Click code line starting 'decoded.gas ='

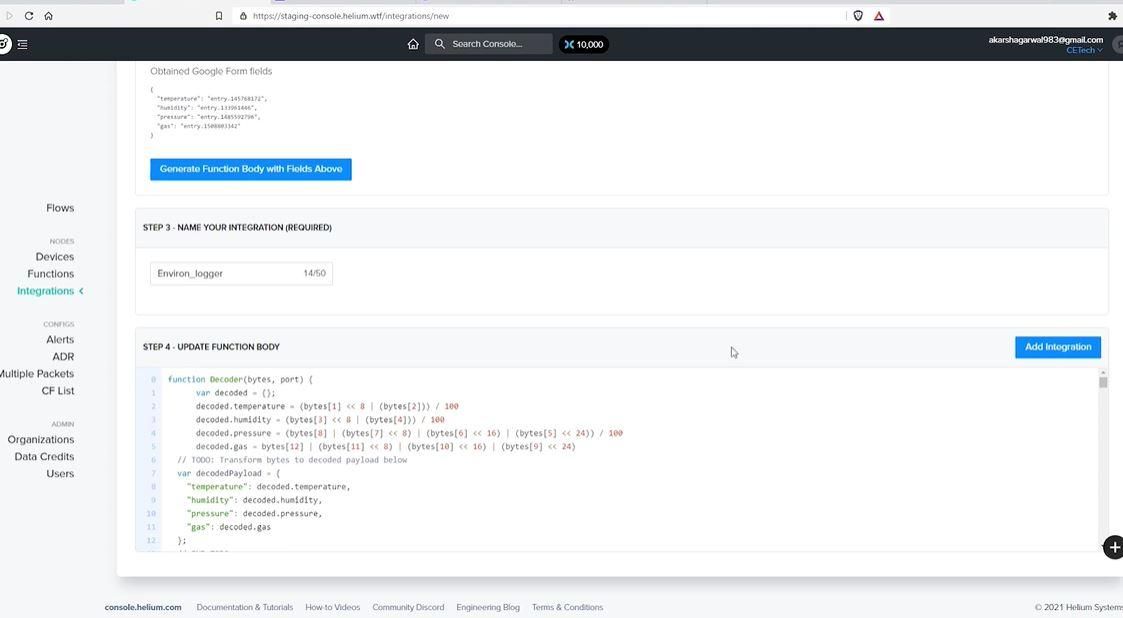pyautogui.click(x=385, y=447)
